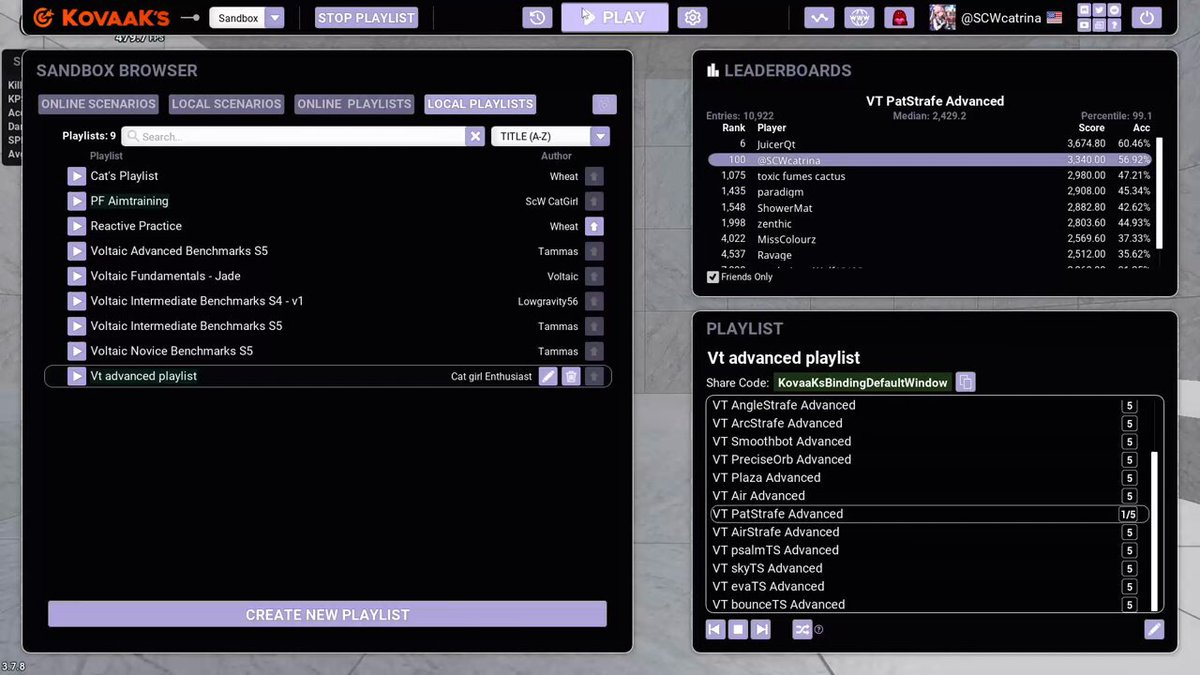Click the KovaaK's logo
1200x675 pixels.
(x=101, y=18)
